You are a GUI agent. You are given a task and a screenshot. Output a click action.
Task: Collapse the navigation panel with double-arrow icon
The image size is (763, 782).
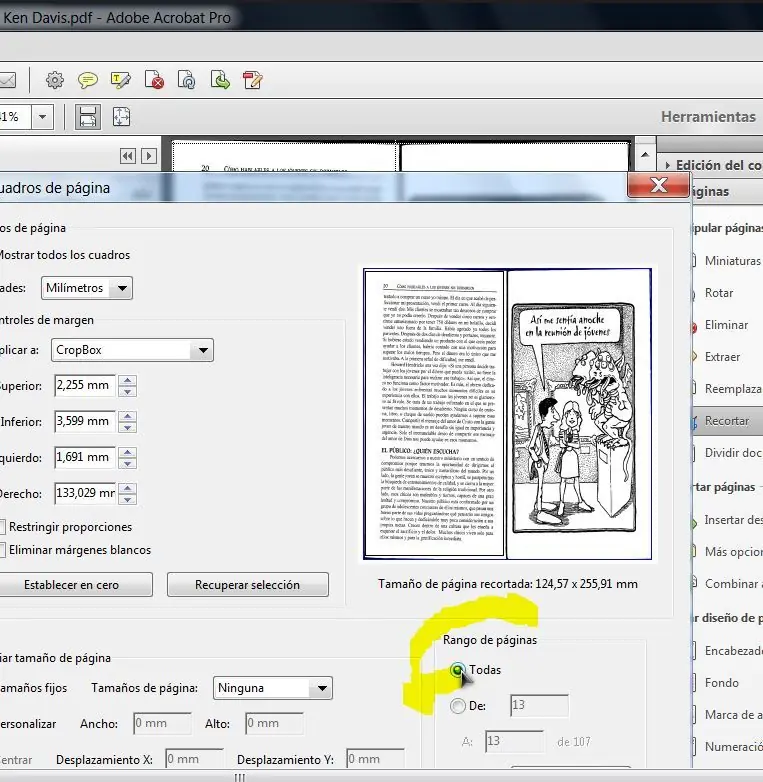click(128, 156)
